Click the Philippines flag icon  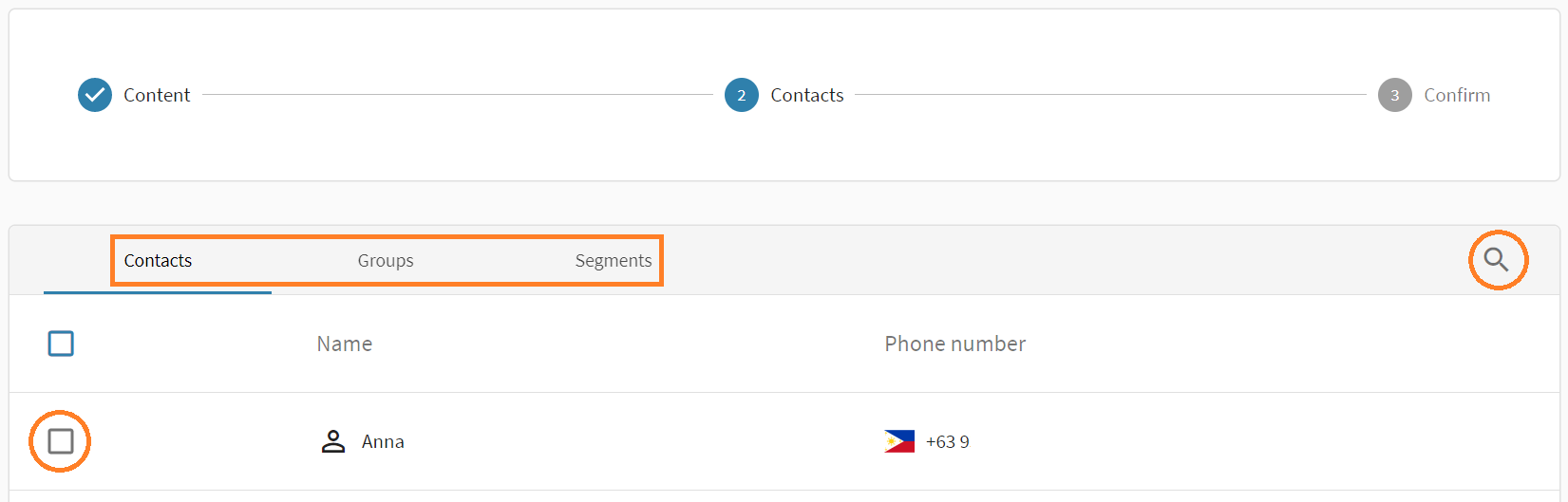(x=898, y=441)
